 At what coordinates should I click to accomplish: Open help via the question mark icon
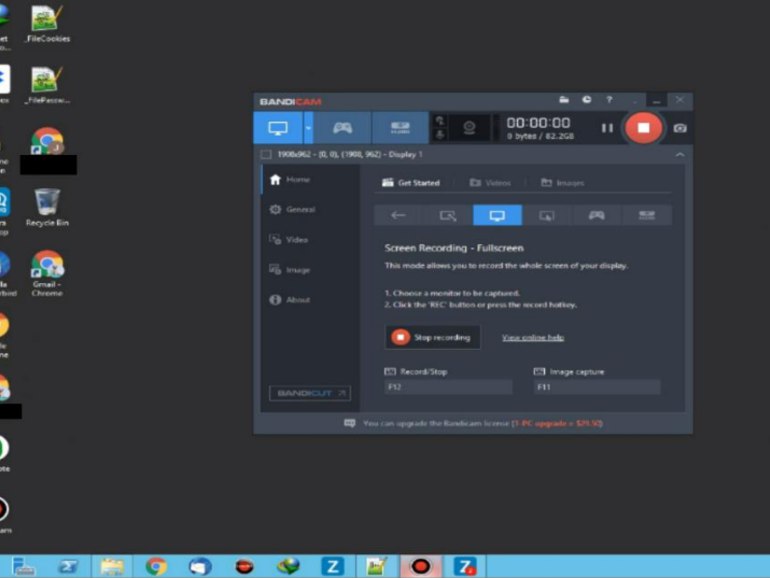(x=609, y=100)
